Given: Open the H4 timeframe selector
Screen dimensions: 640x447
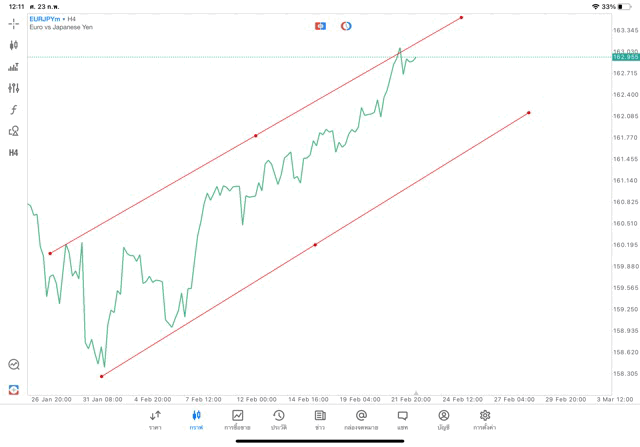Looking at the screenshot, I should [14, 153].
